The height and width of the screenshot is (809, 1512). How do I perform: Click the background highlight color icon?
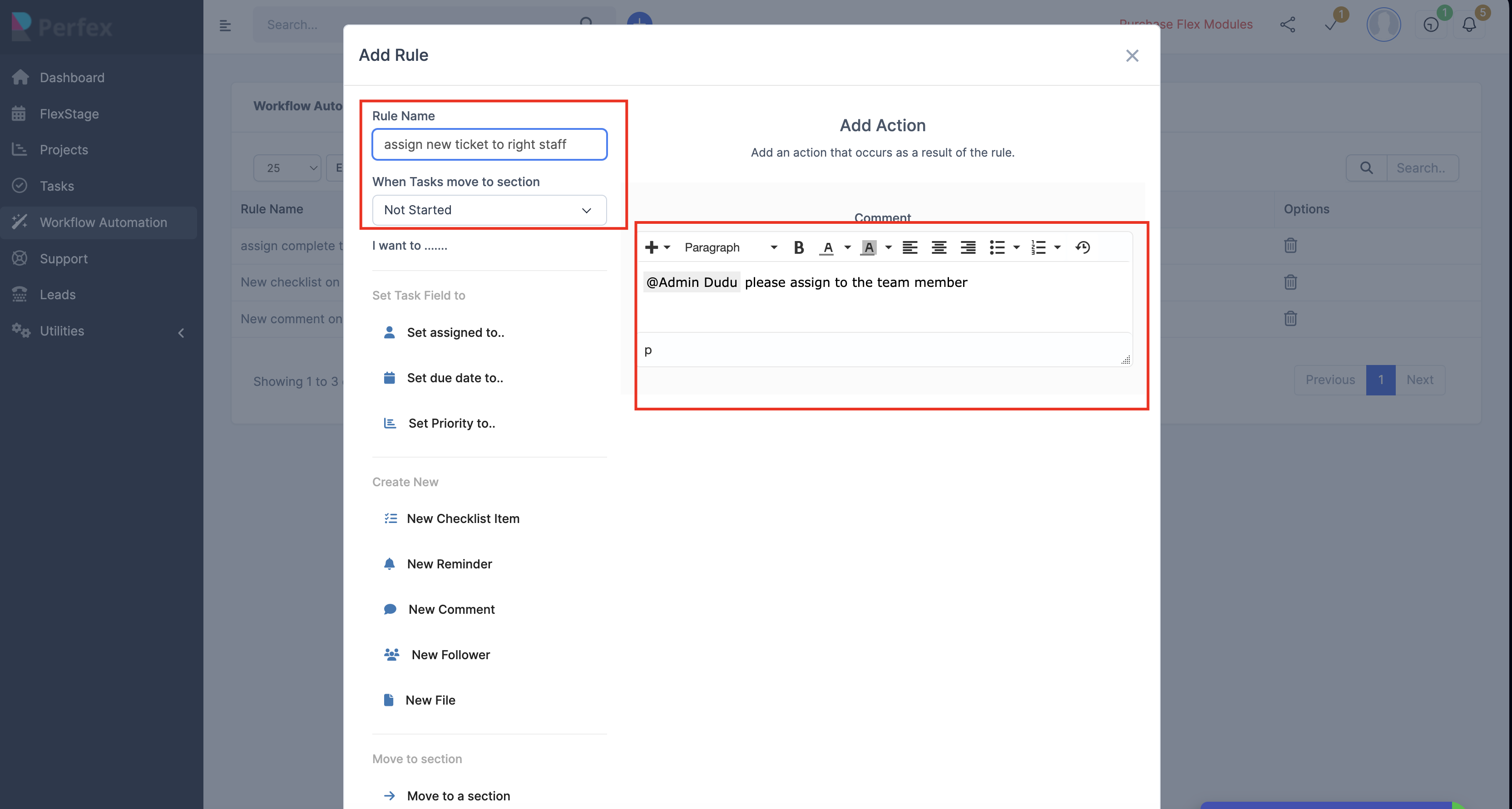[868, 247]
